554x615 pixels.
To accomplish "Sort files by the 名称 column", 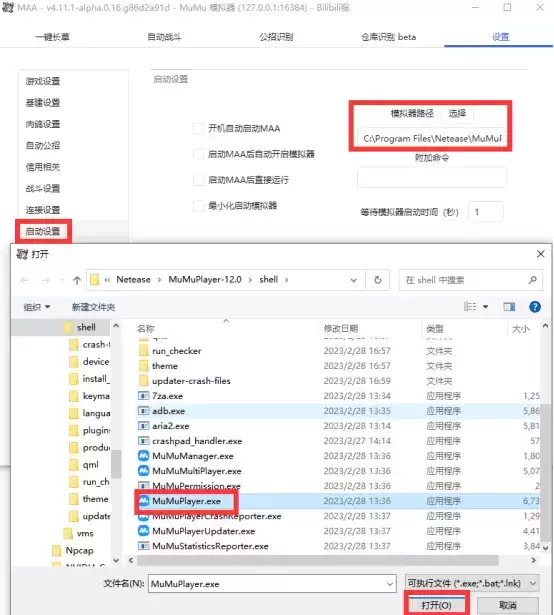I will pyautogui.click(x=146, y=328).
